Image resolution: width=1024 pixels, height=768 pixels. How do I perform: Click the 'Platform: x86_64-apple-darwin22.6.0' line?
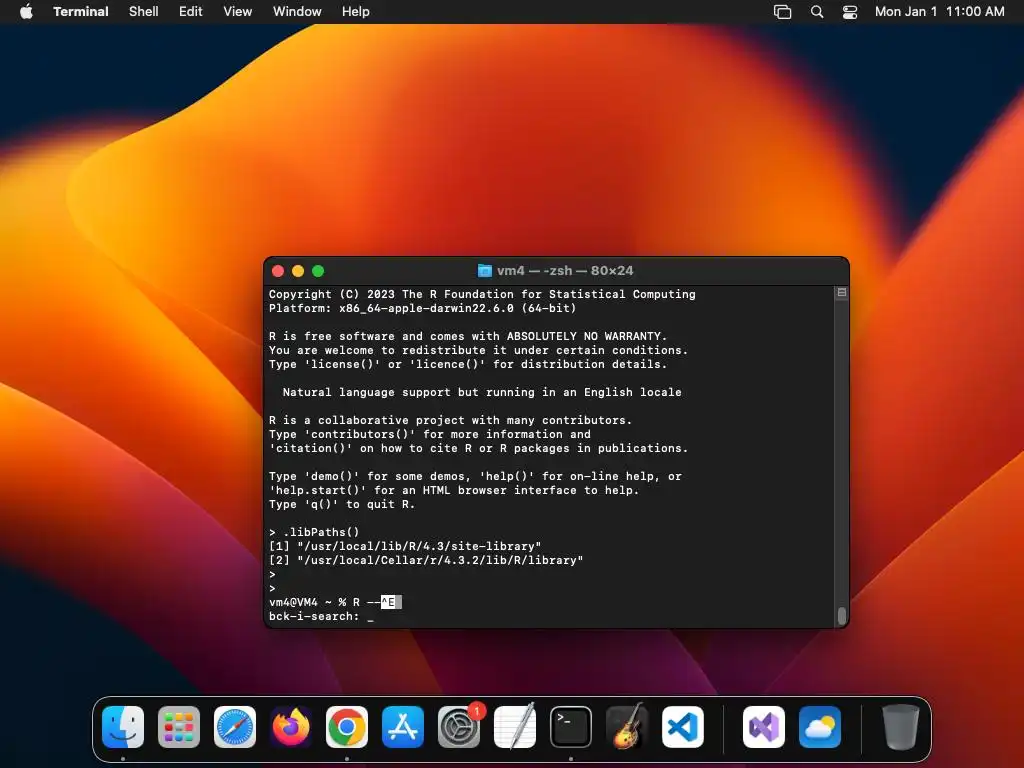423,308
